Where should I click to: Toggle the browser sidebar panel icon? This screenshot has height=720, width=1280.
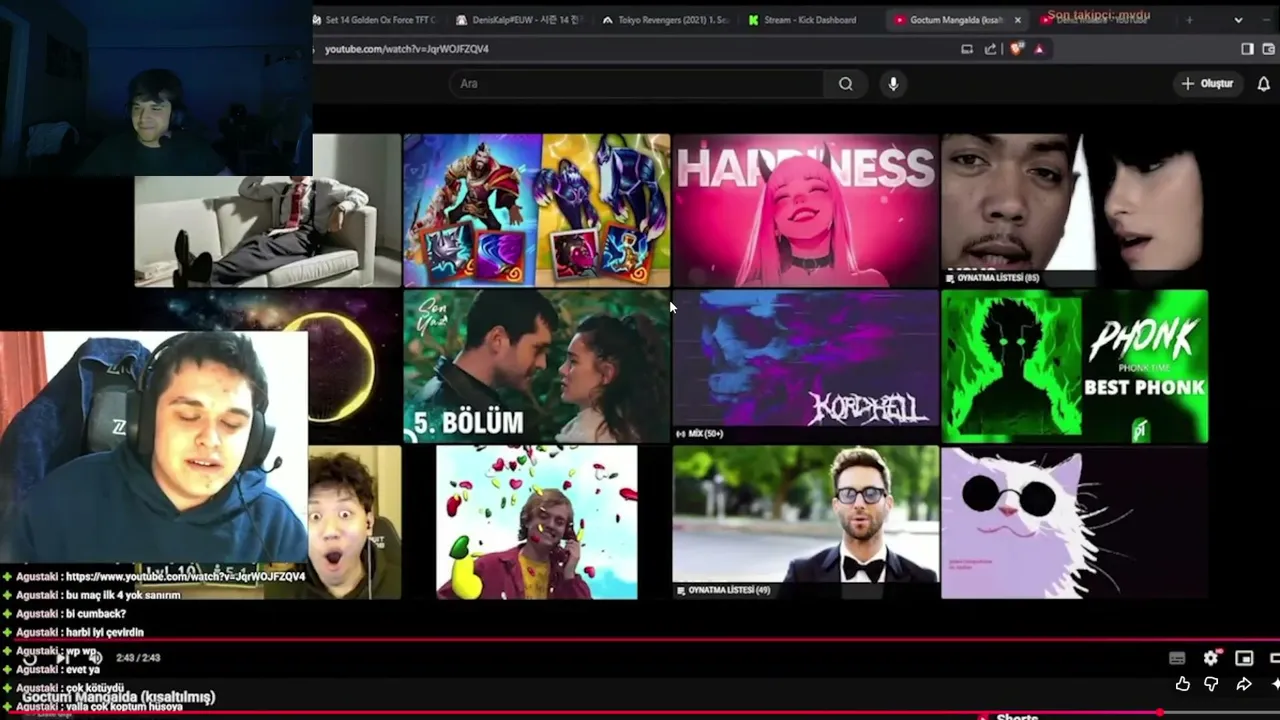[x=1247, y=49]
